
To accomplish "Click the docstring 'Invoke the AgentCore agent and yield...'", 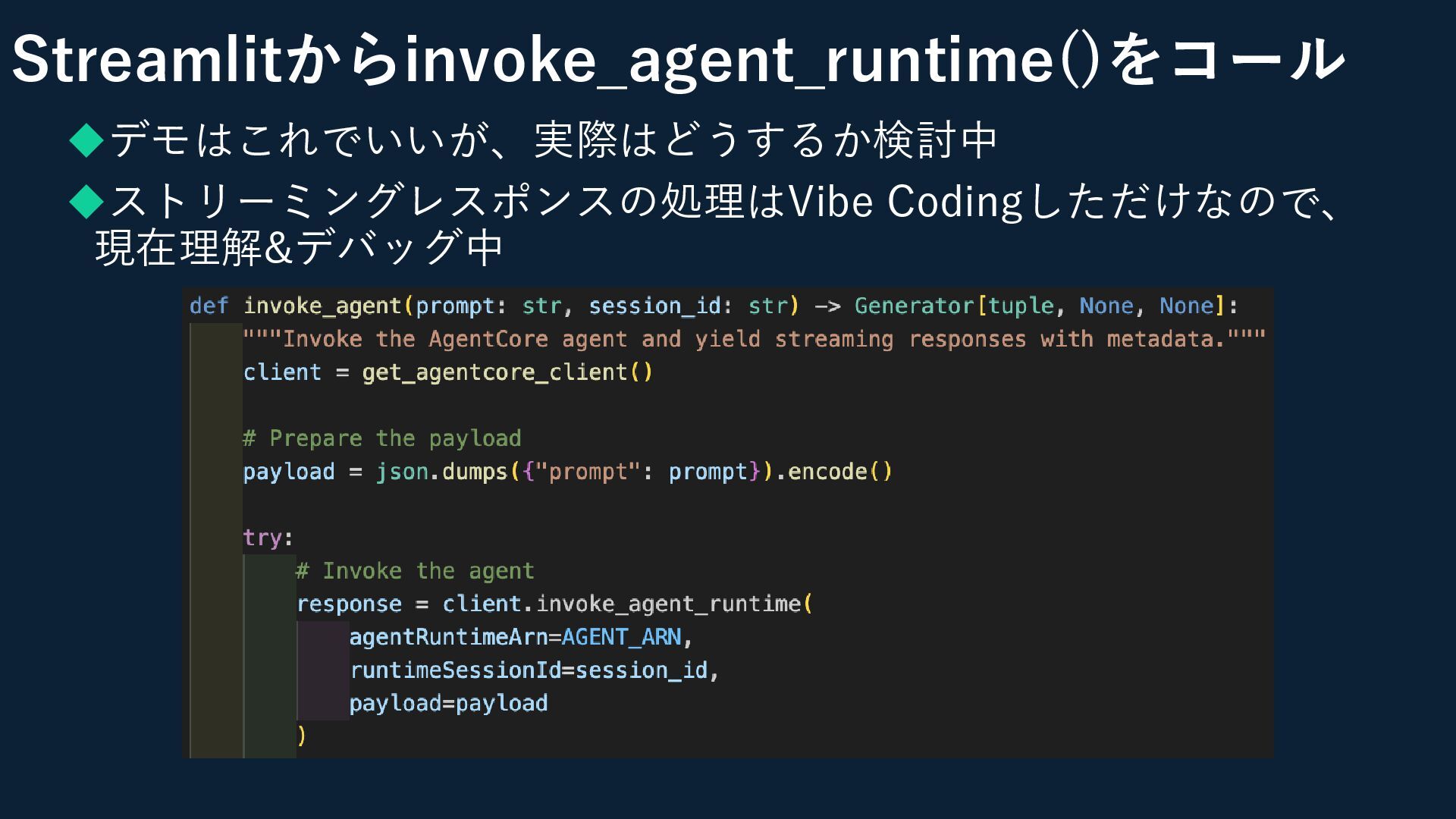I will pos(755,339).
